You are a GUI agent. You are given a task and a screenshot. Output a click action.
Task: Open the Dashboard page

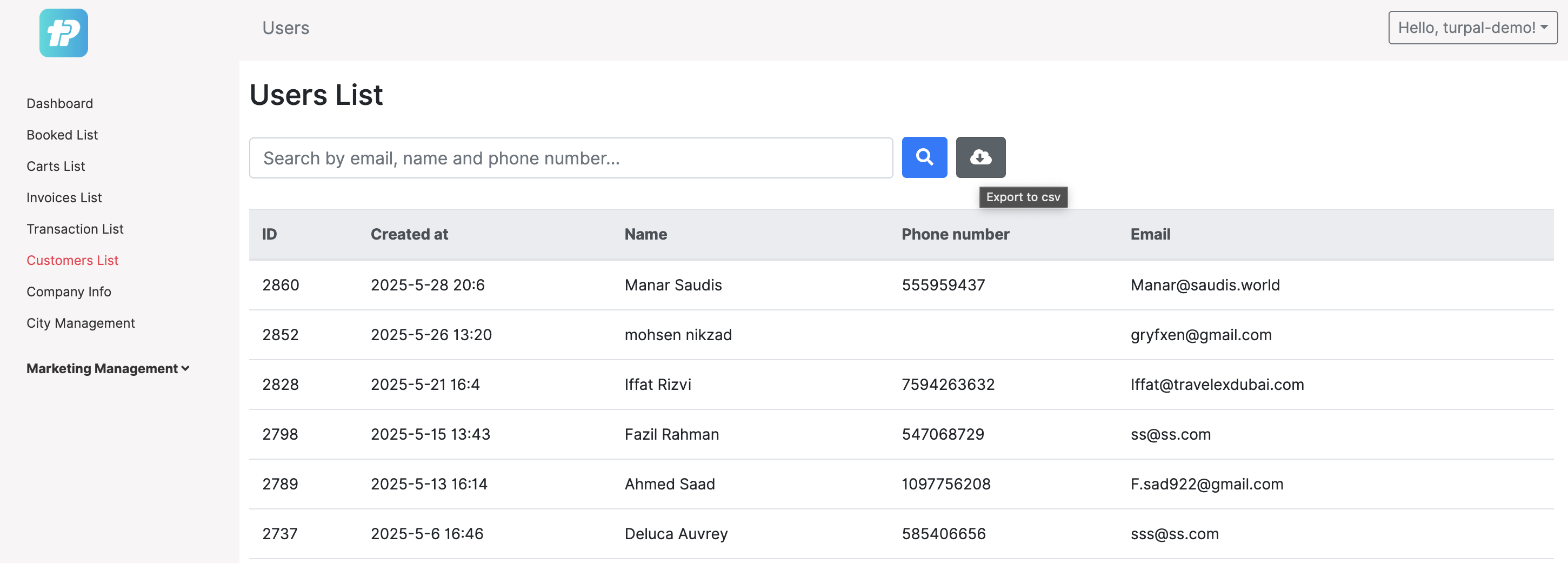click(x=59, y=103)
